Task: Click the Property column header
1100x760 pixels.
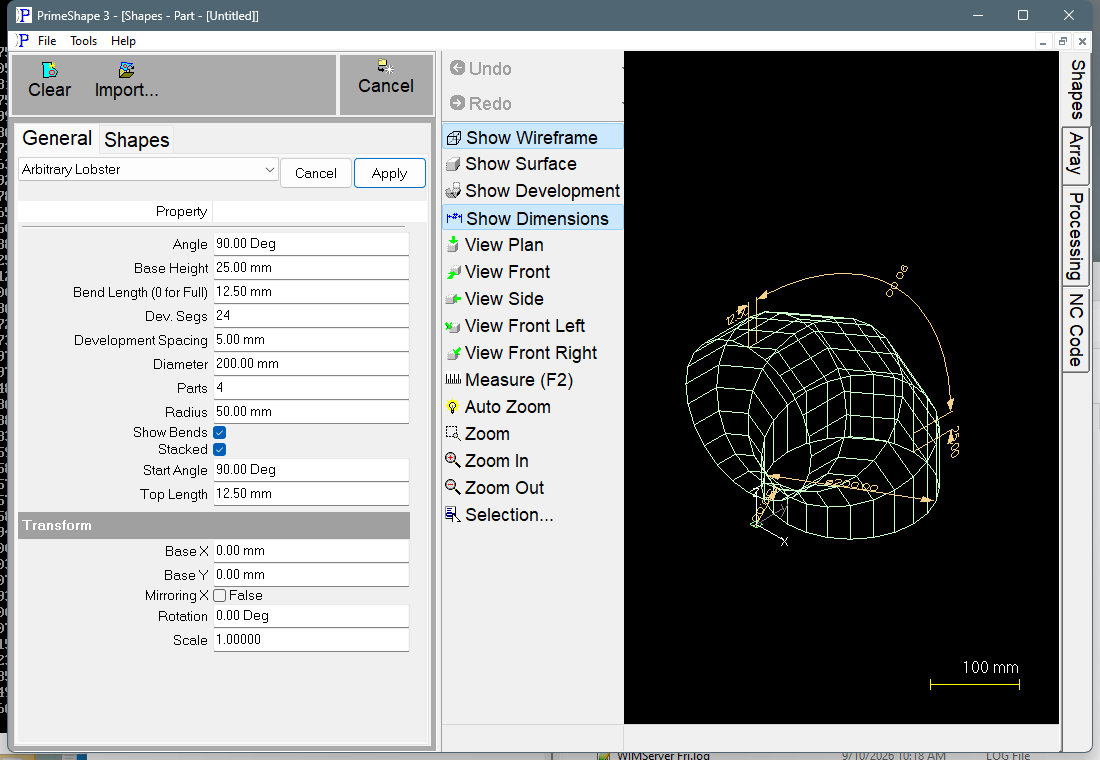Action: [x=115, y=211]
